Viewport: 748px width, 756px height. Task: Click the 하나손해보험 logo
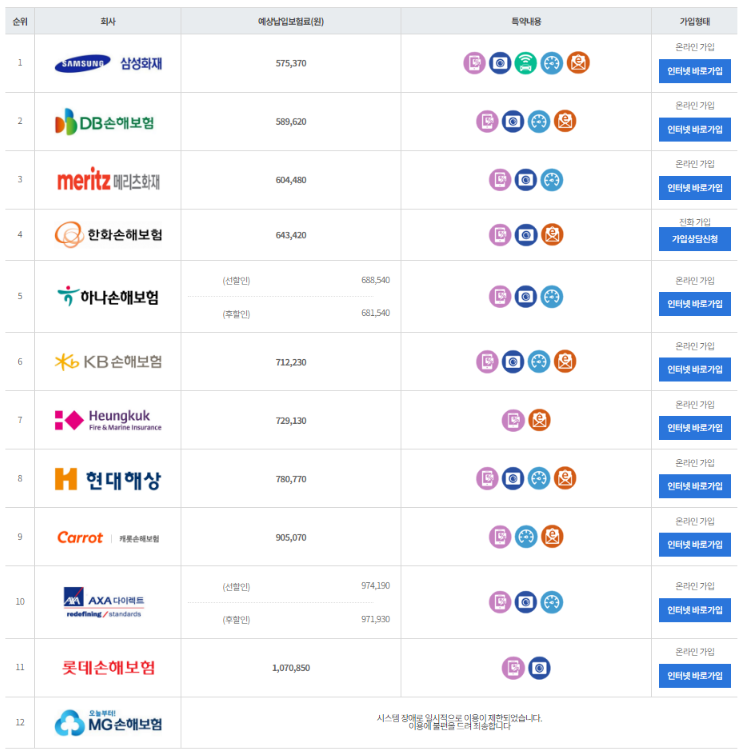tap(108, 297)
